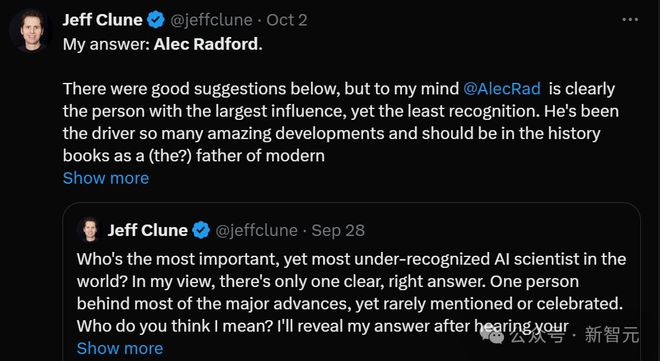Click the bold Alec Radford text
This screenshot has height=361, width=660.
[x=206, y=44]
